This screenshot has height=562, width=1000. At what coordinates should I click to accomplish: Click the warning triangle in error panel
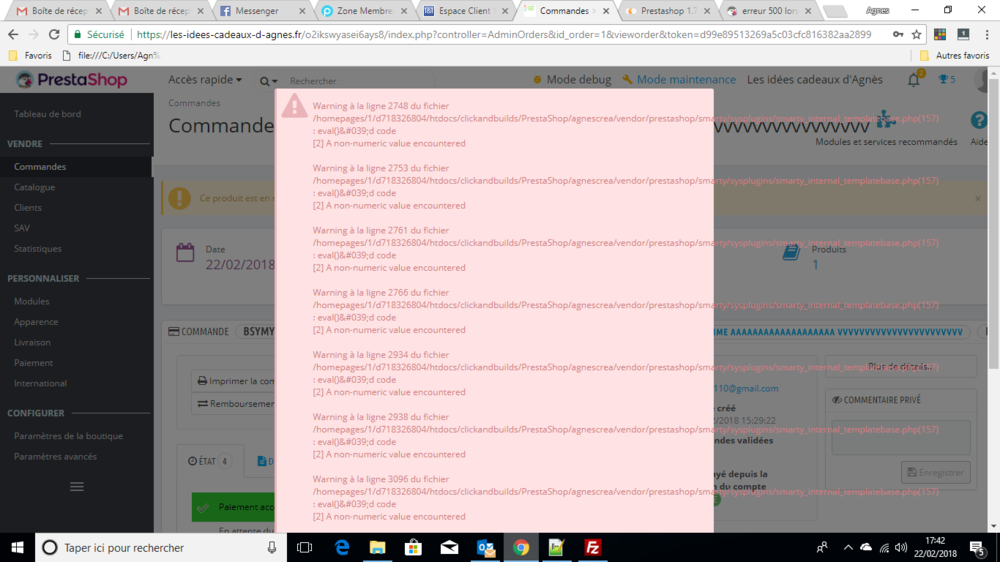294,106
